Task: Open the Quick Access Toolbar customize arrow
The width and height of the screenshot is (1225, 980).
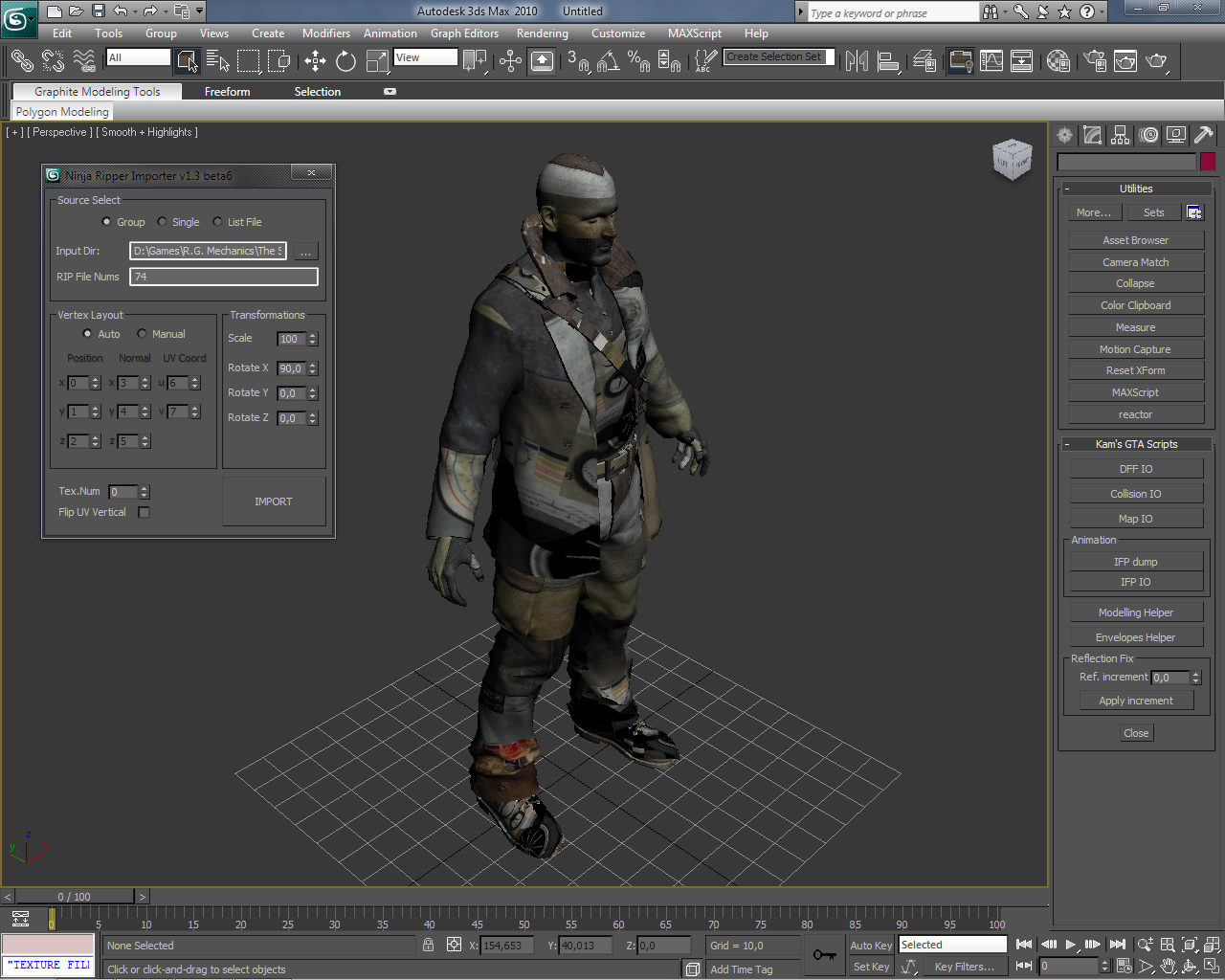Action: click(199, 11)
